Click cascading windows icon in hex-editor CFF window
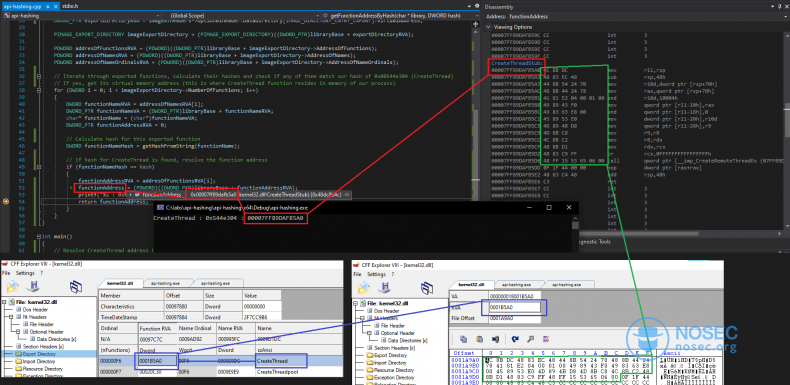This screenshot has height=385, width=790. [427, 287]
